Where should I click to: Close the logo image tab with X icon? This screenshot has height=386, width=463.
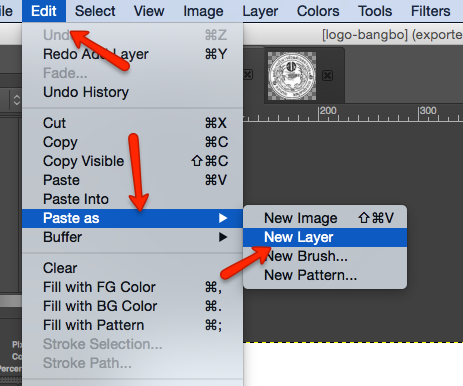point(327,76)
